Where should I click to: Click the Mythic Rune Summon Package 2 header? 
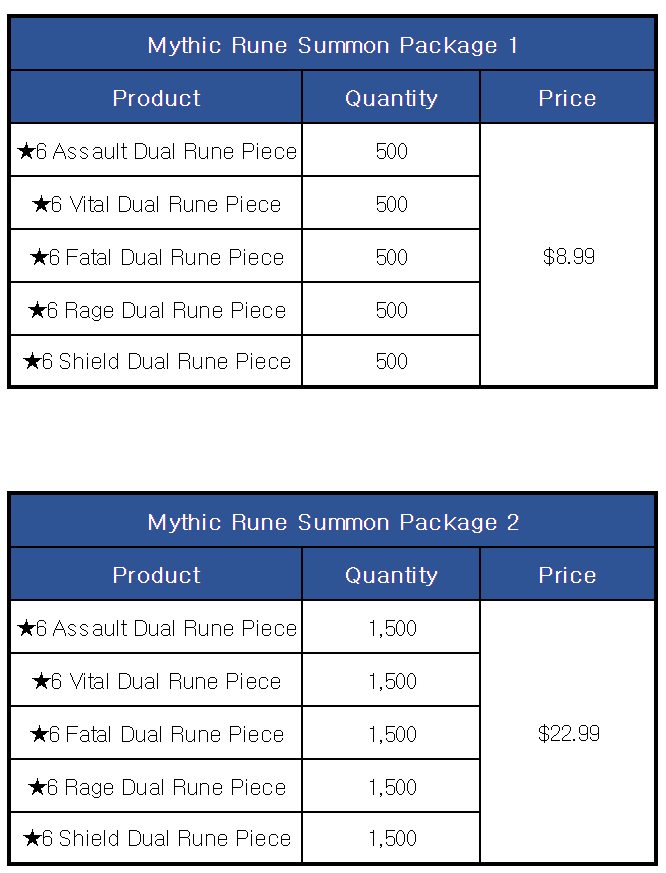click(x=332, y=522)
